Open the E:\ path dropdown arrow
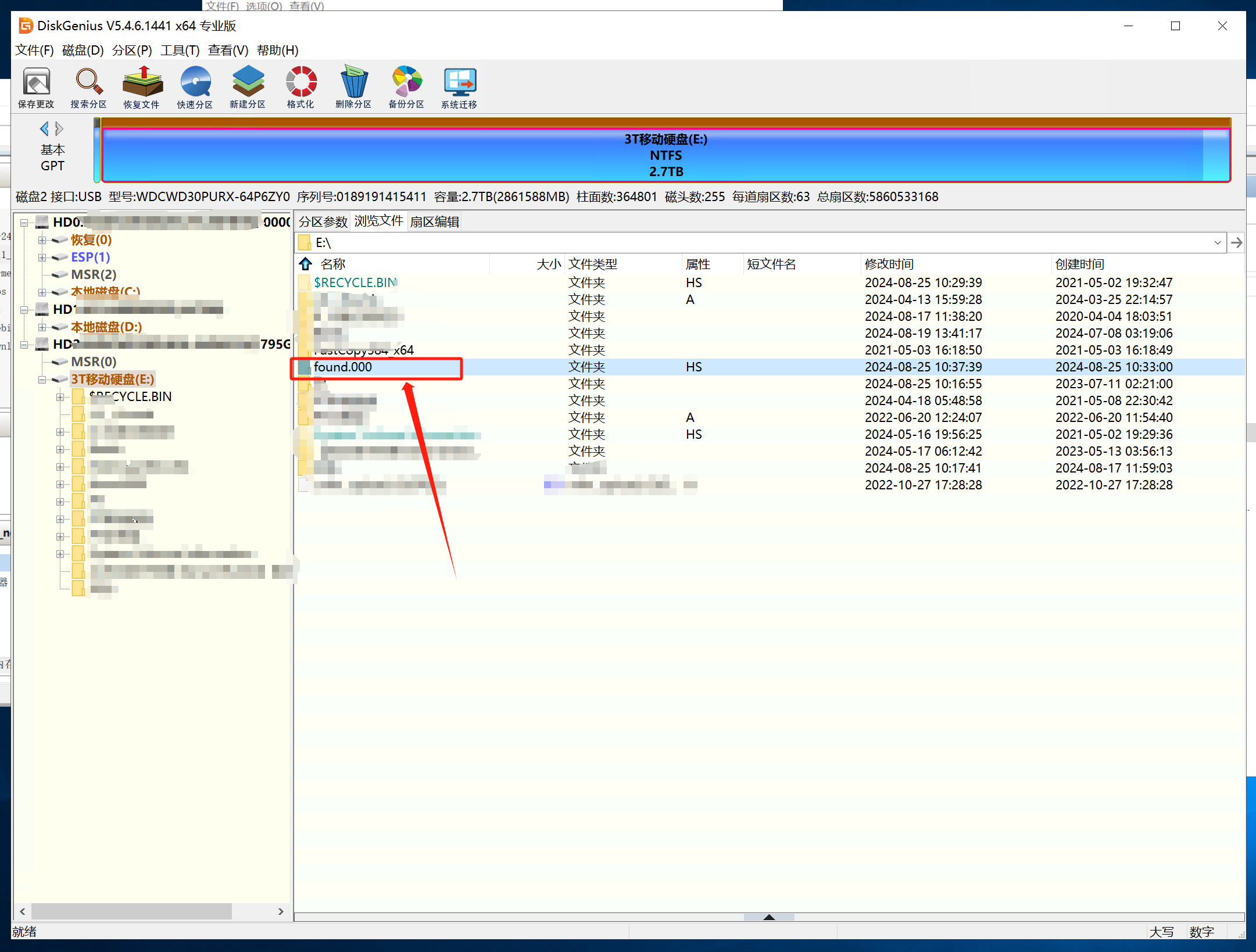 (1217, 243)
